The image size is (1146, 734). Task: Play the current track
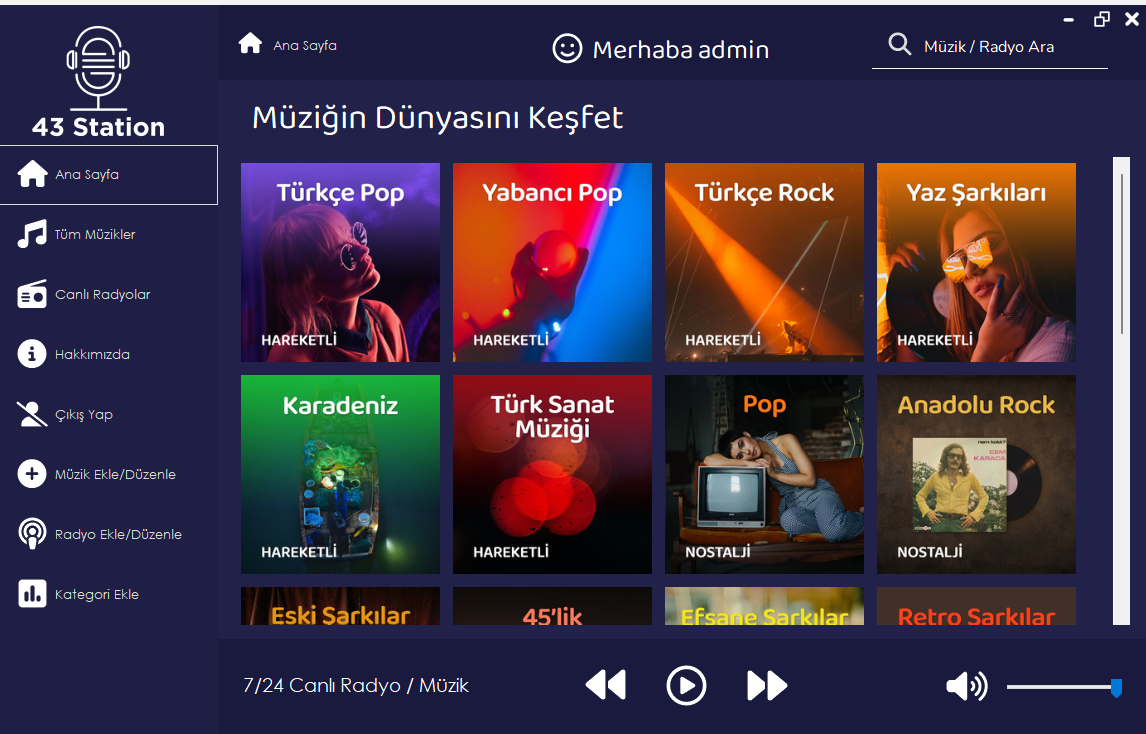686,686
